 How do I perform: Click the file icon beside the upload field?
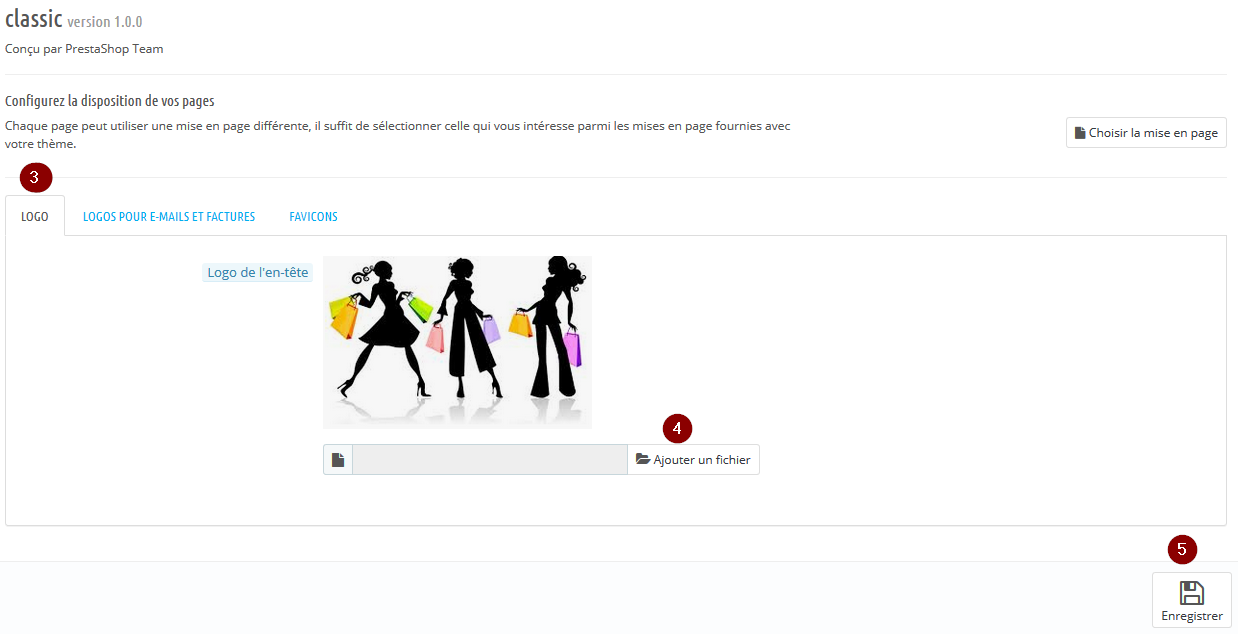[338, 460]
